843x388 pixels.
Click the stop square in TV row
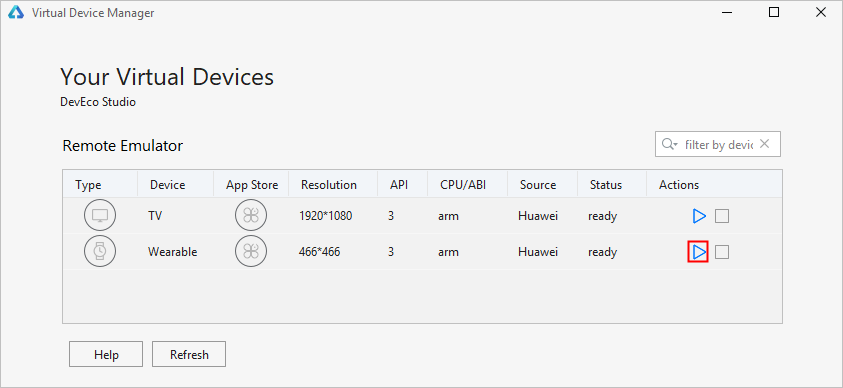click(722, 216)
